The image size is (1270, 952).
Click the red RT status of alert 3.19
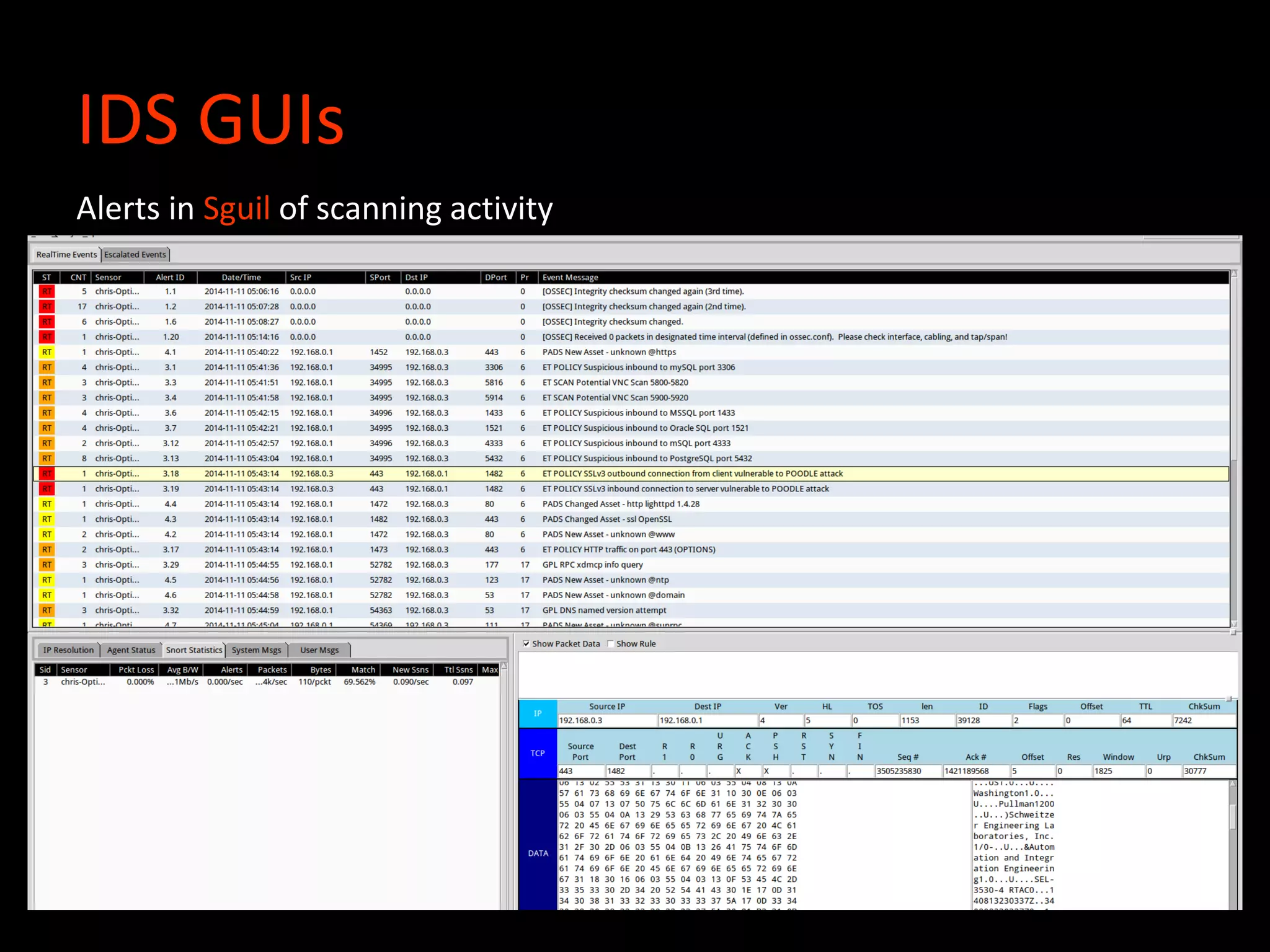47,488
